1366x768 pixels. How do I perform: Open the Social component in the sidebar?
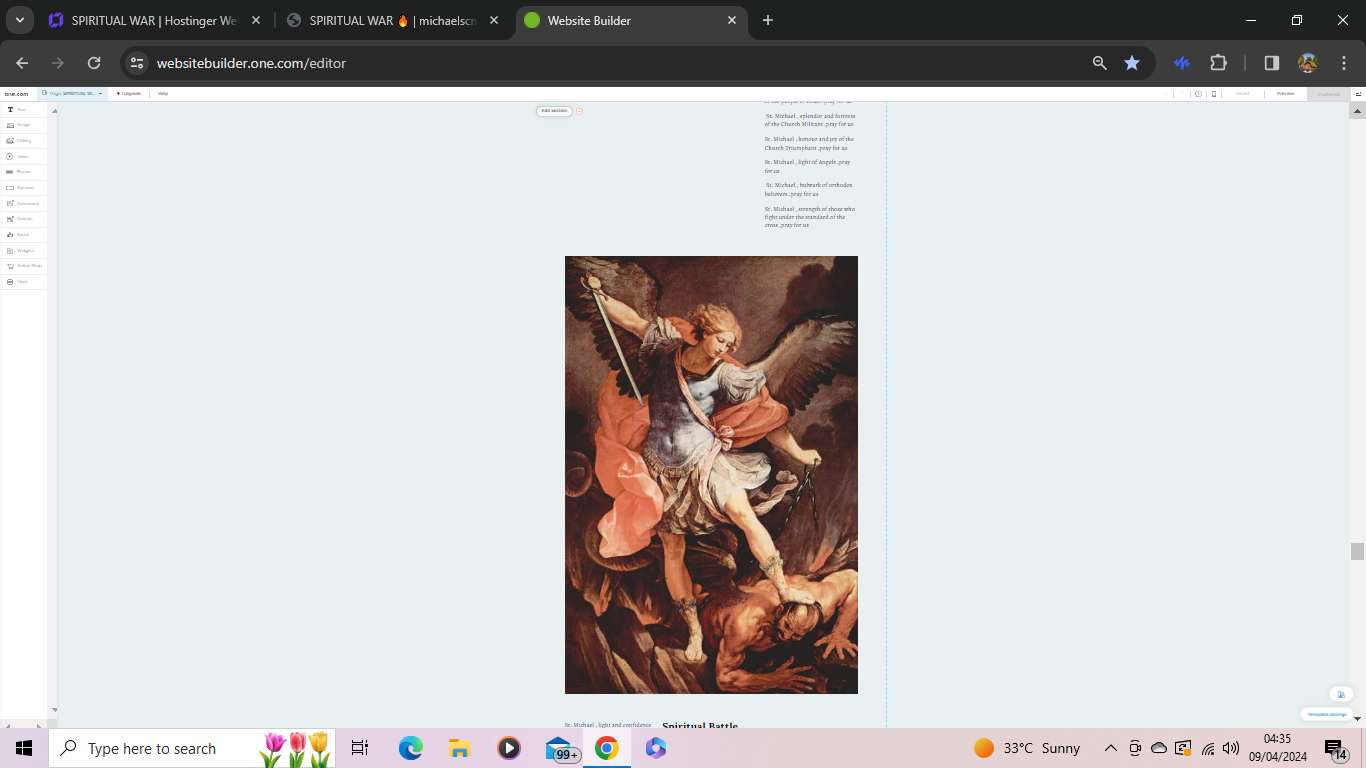[23, 234]
